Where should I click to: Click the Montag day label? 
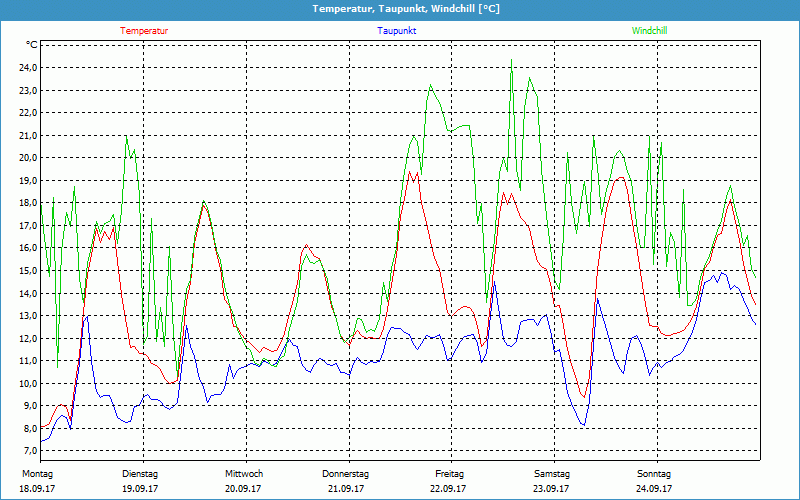[37, 474]
